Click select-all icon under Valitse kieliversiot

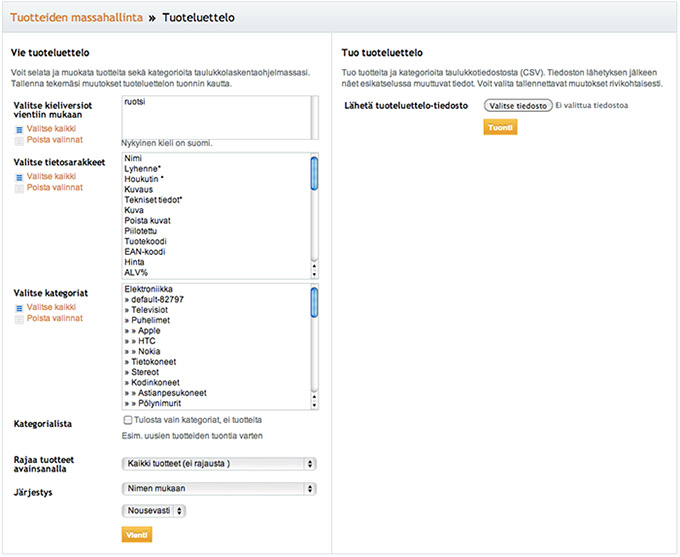click(20, 129)
